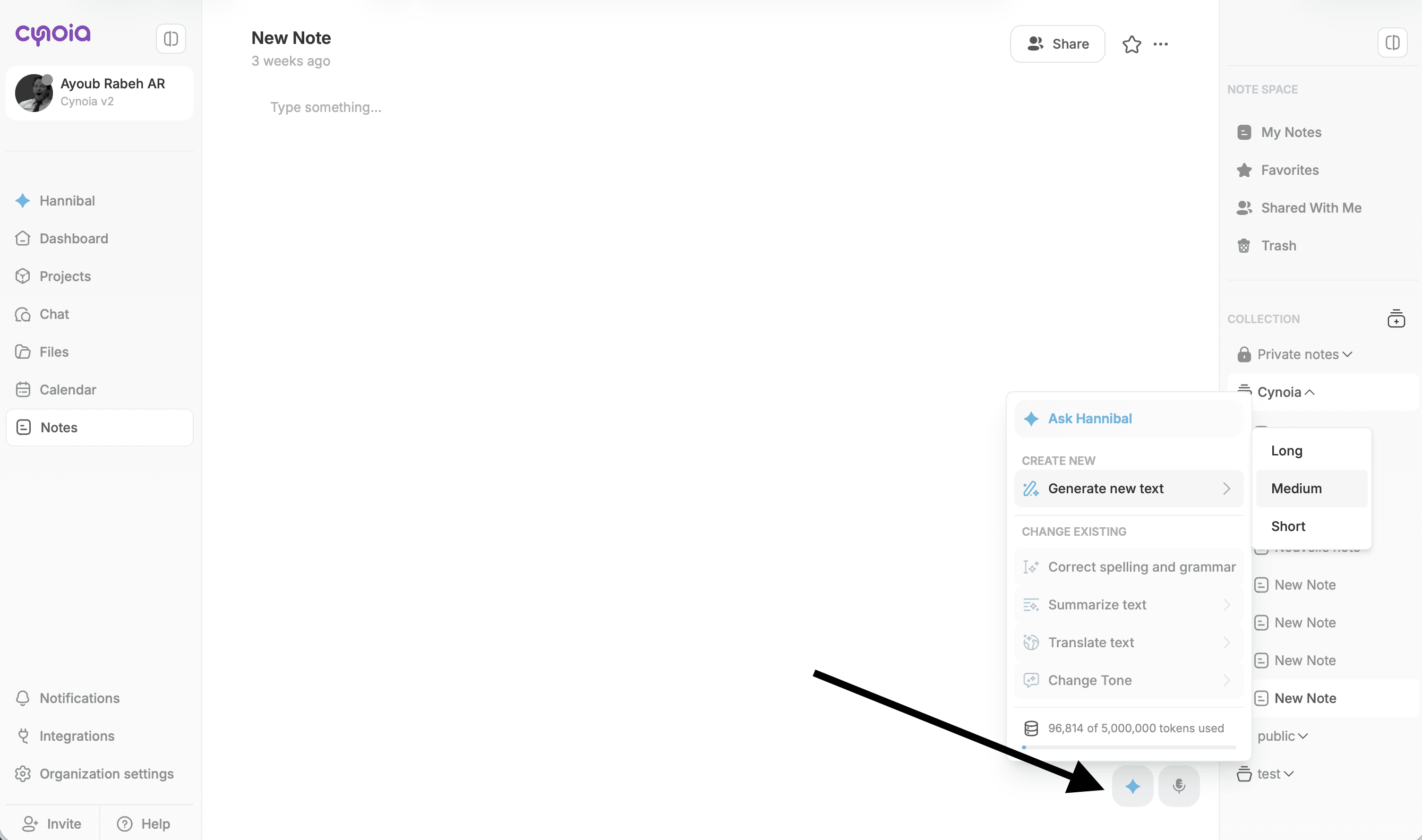1422x840 pixels.
Task: Choose Medium text length option
Action: click(x=1296, y=489)
